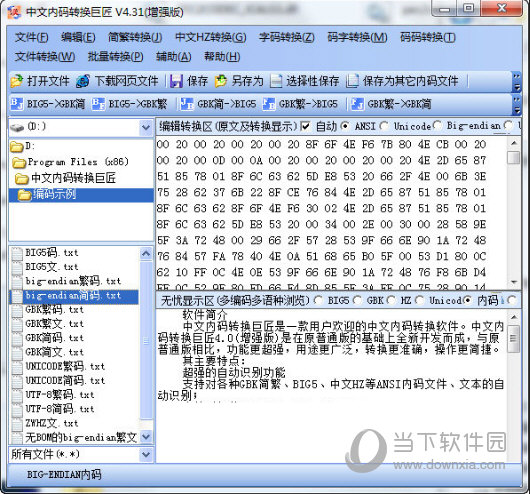The width and height of the screenshot is (530, 494).
Task: Select 内码 radio in 无忧显示区
Action: coord(468,300)
